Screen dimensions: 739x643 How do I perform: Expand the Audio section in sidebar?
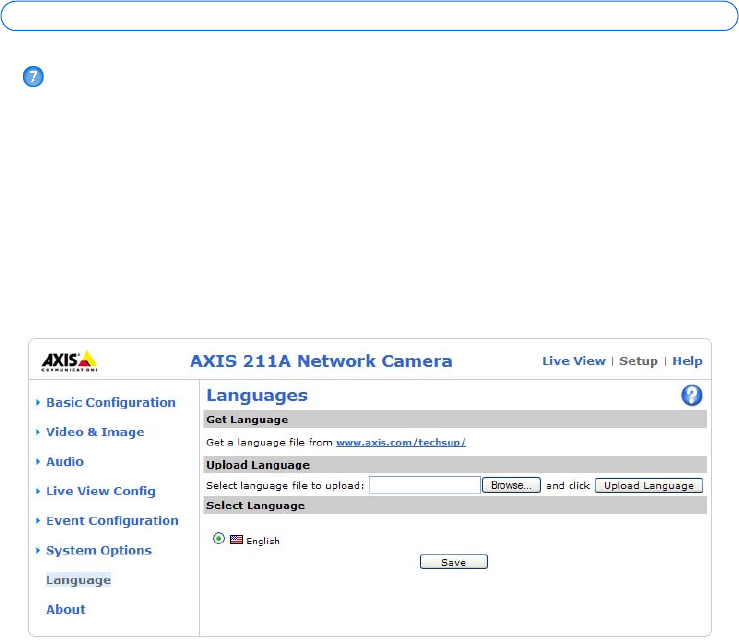(64, 462)
